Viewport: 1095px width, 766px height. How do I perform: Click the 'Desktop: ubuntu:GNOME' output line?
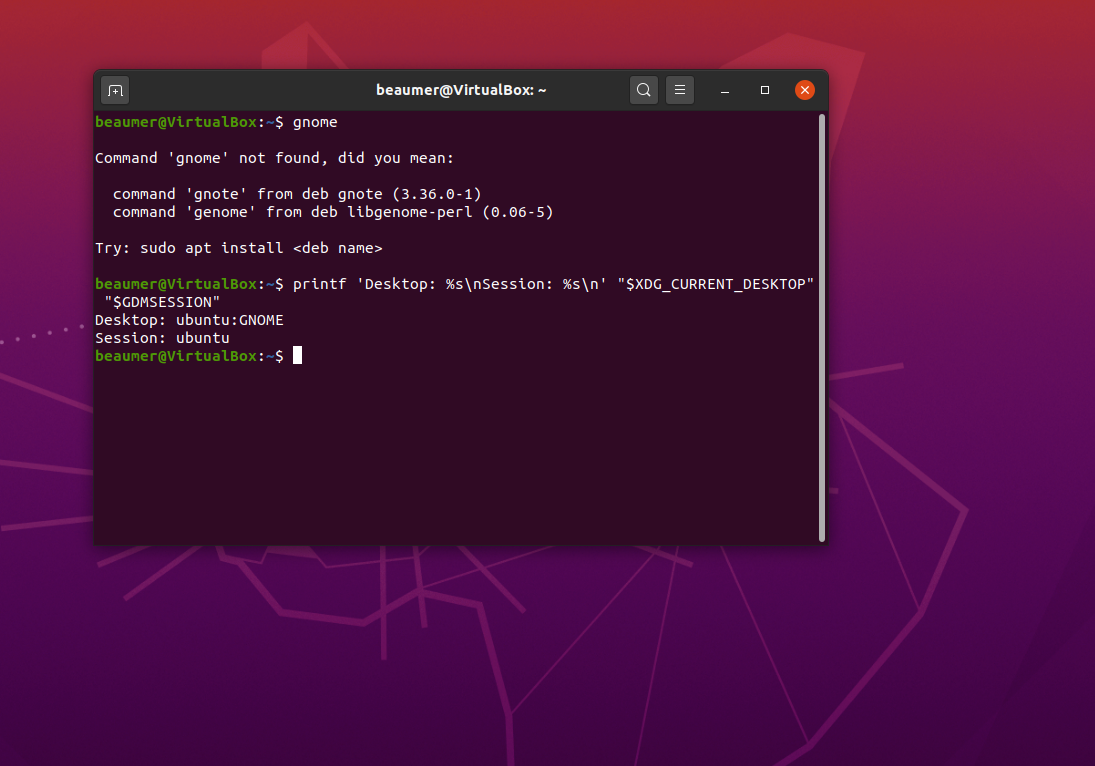(189, 320)
